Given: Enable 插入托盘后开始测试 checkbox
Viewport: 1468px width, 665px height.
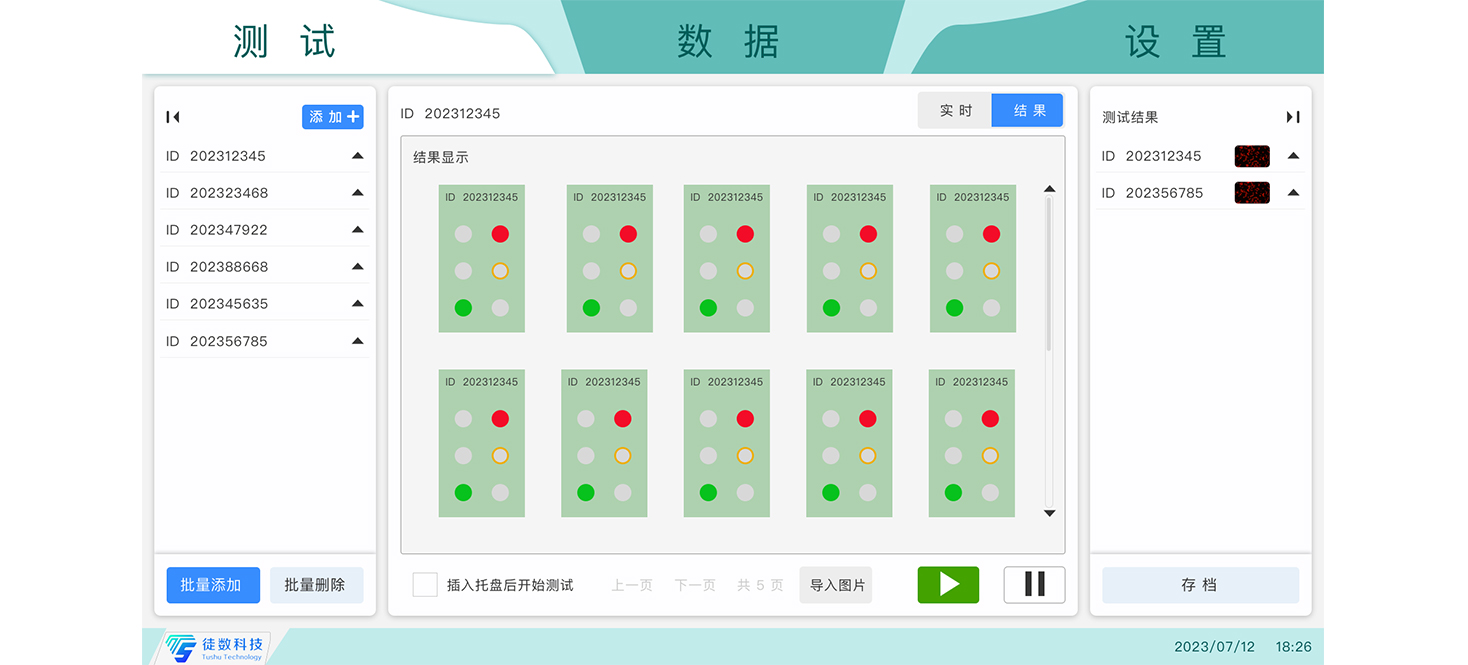Looking at the screenshot, I should point(425,585).
